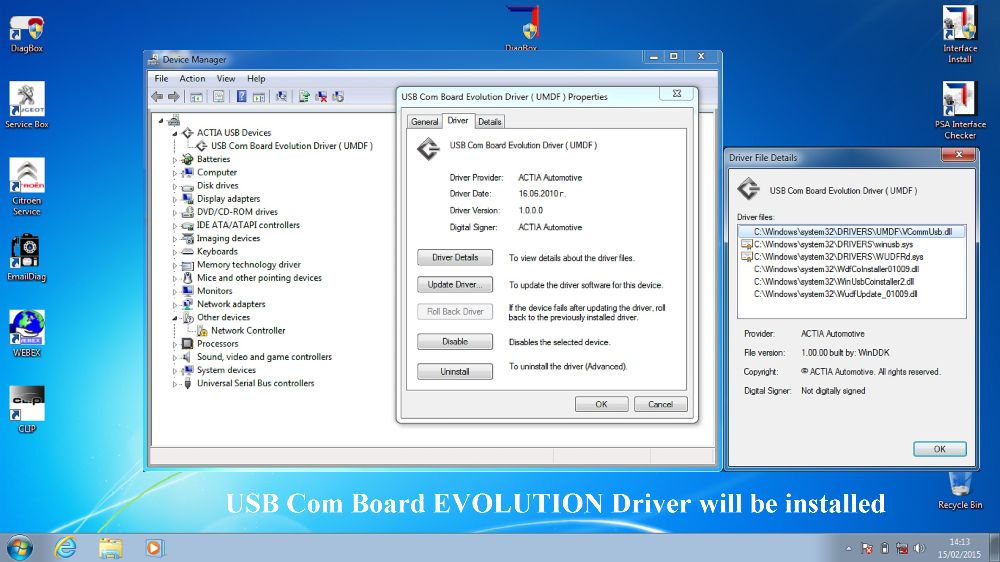The width and height of the screenshot is (1000, 562).
Task: Click the Update Driver... button
Action: 455,285
